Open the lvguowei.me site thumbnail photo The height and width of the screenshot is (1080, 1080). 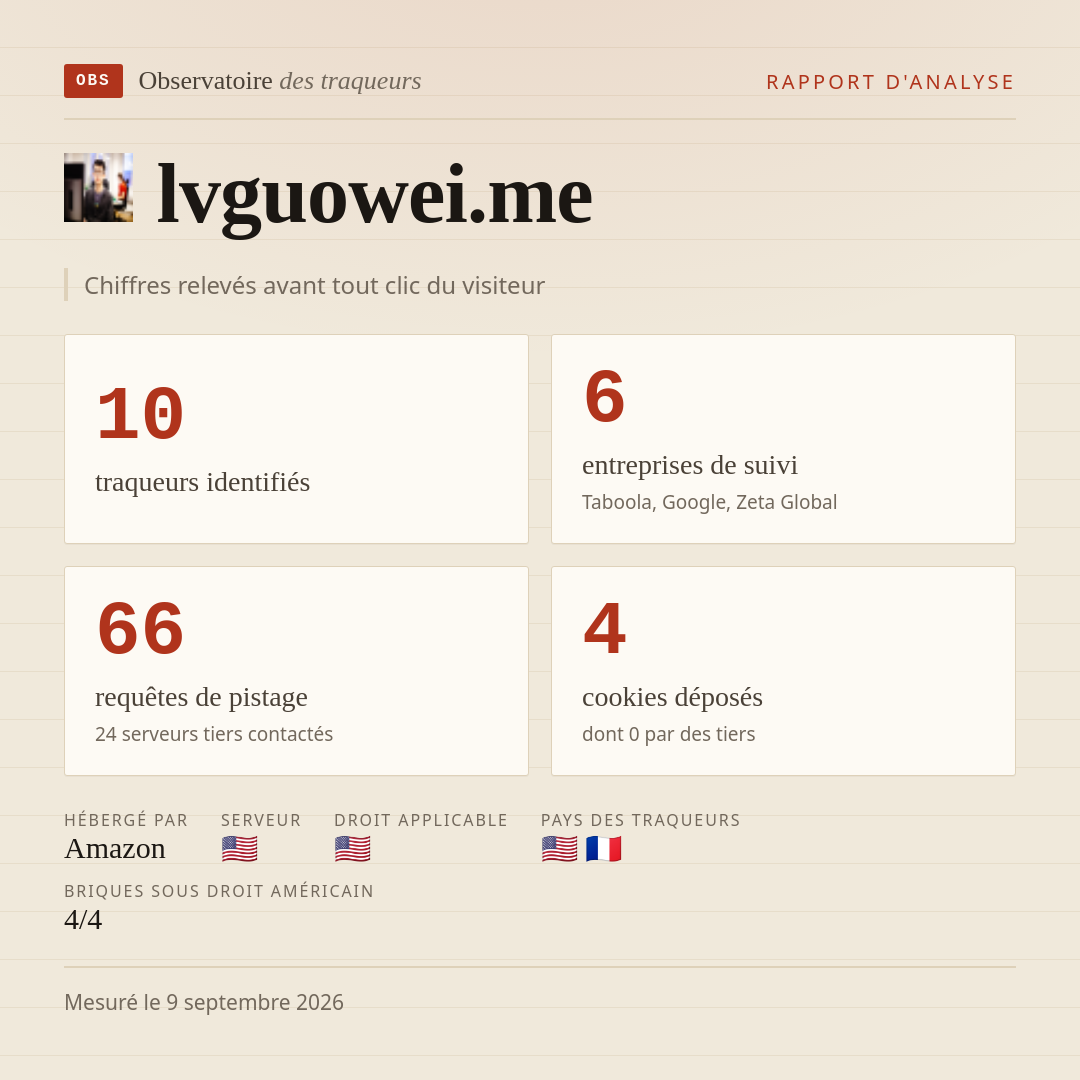pos(98,187)
